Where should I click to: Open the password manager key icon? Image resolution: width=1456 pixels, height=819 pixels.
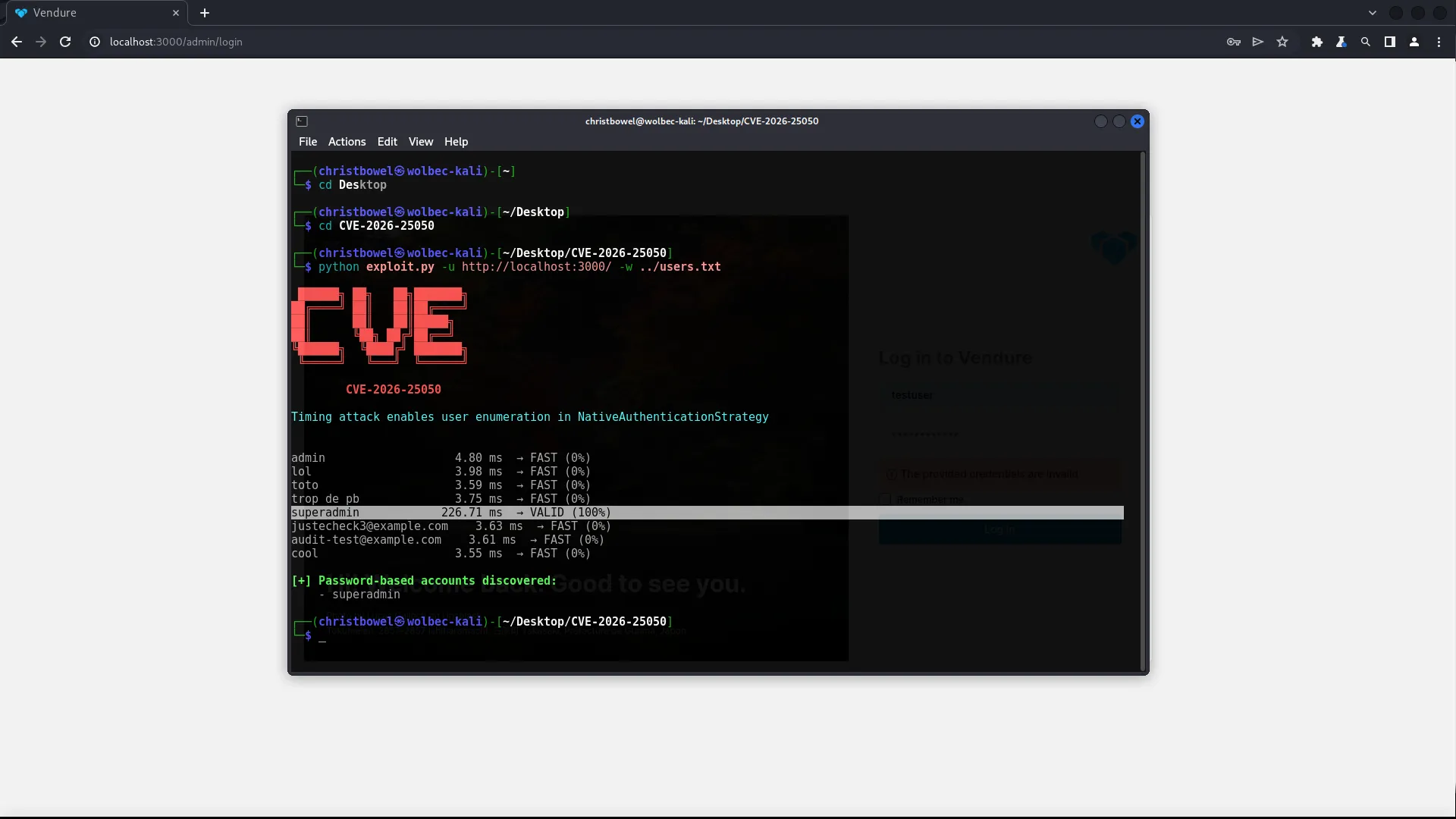1233,42
